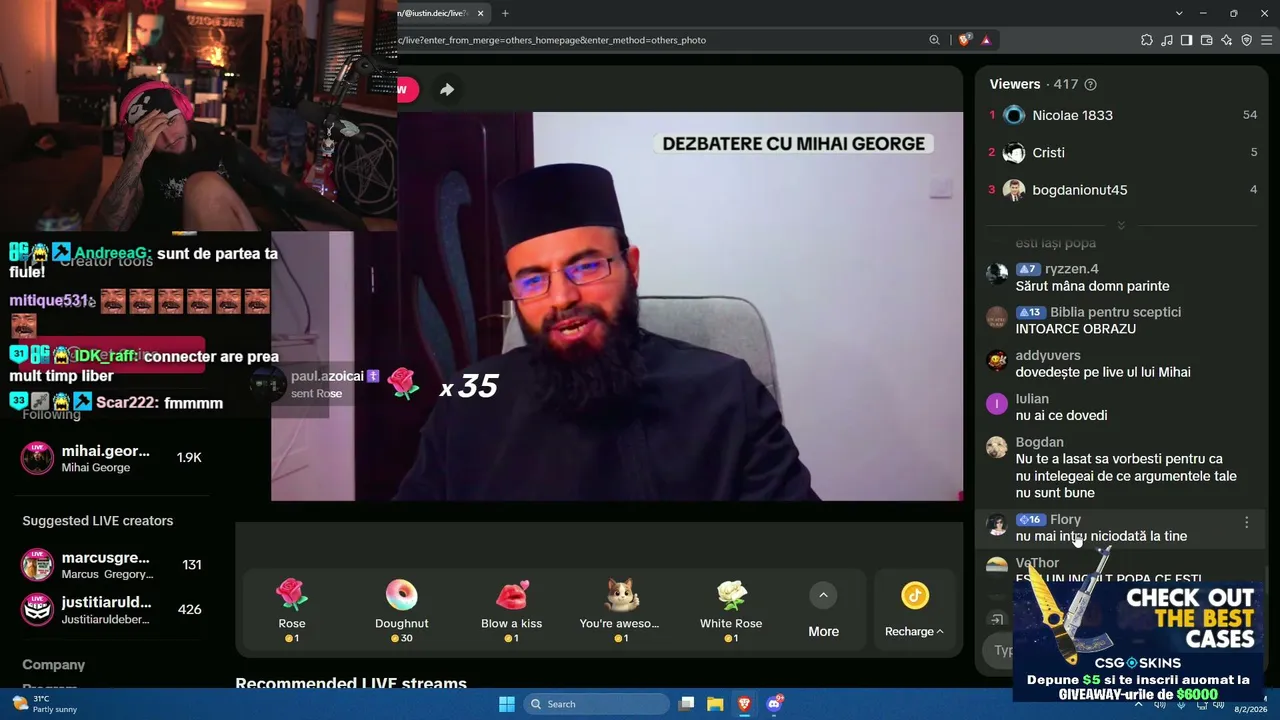The image size is (1280, 720).
Task: Open justitiaruld... suggested LIVE creator
Action: point(112,609)
